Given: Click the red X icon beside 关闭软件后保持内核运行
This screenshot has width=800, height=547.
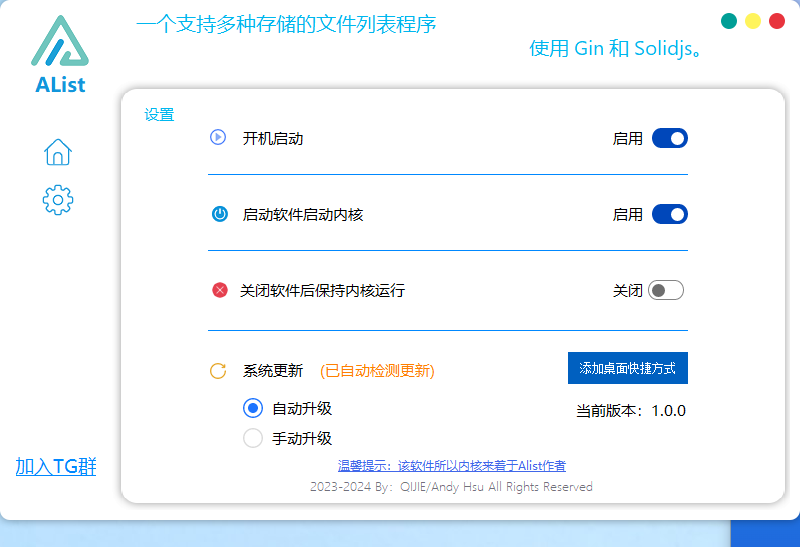Looking at the screenshot, I should coord(220,290).
